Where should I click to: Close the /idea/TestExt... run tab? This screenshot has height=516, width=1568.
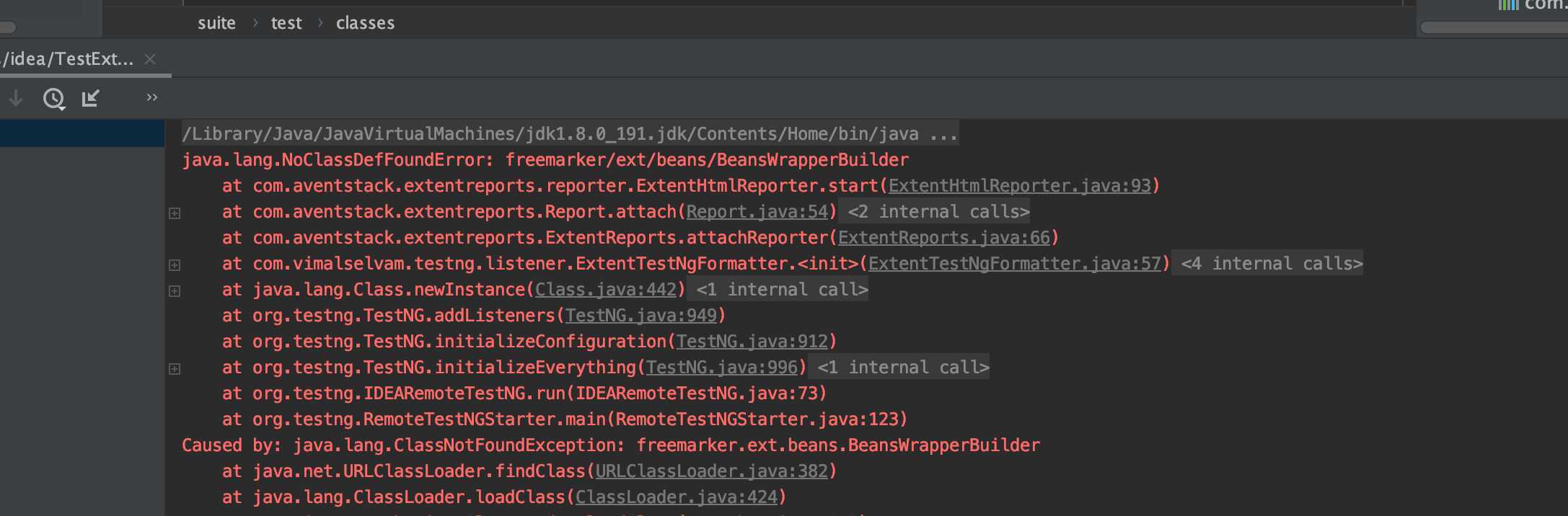[150, 59]
